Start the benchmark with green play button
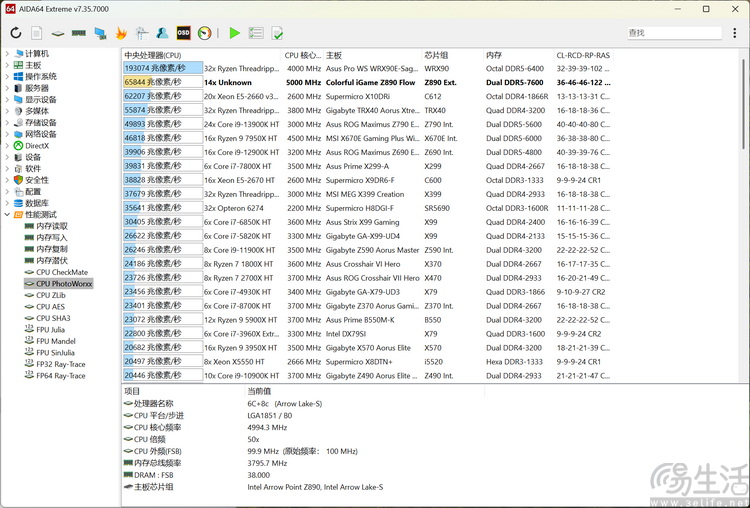This screenshot has width=750, height=508. click(234, 33)
